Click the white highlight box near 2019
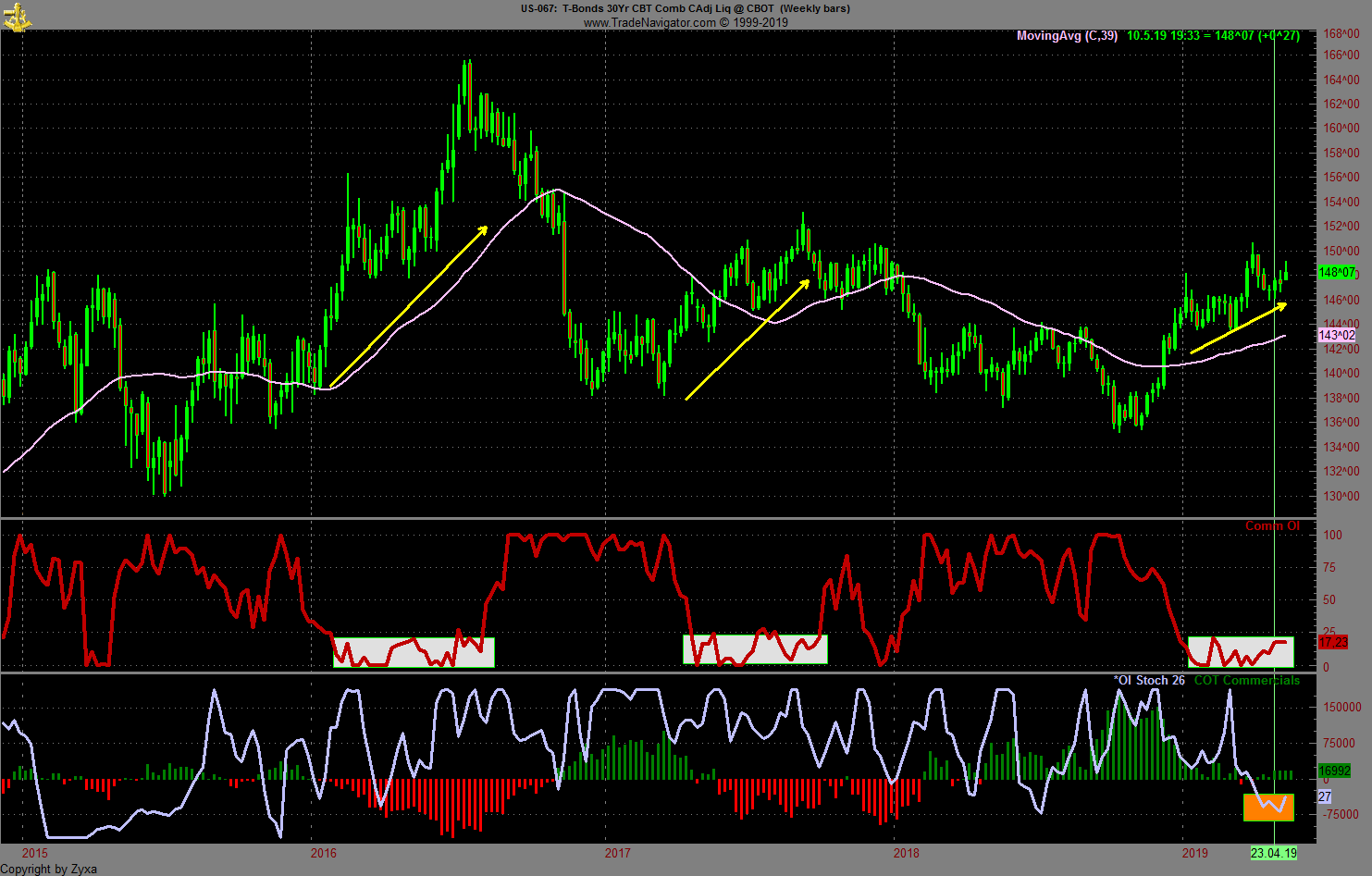 point(1241,651)
